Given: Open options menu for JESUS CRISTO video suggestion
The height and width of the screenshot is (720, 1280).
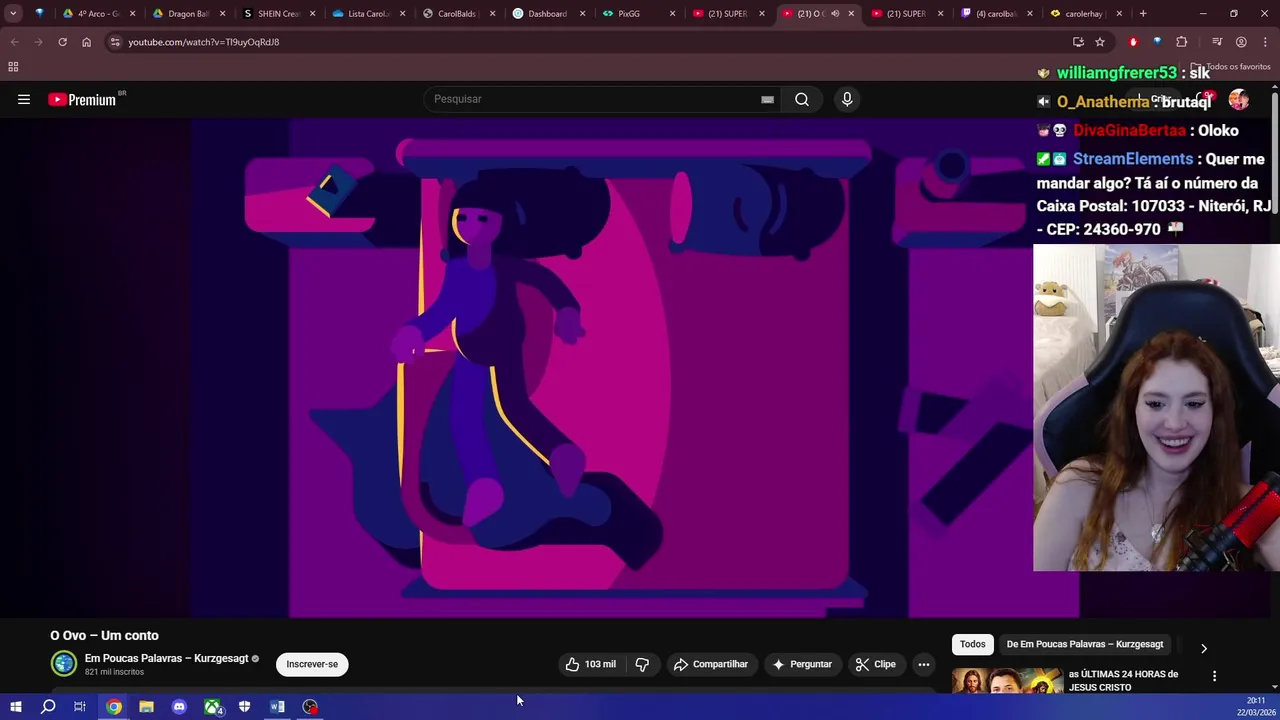Looking at the screenshot, I should pos(1214,677).
